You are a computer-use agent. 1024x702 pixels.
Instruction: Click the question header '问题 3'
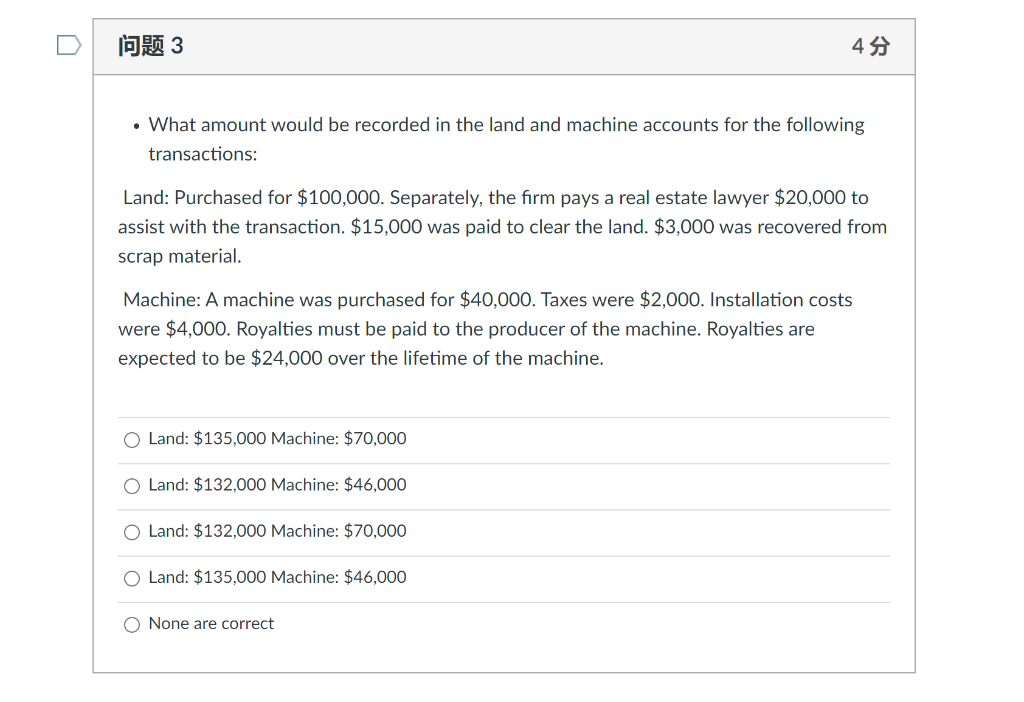point(151,46)
